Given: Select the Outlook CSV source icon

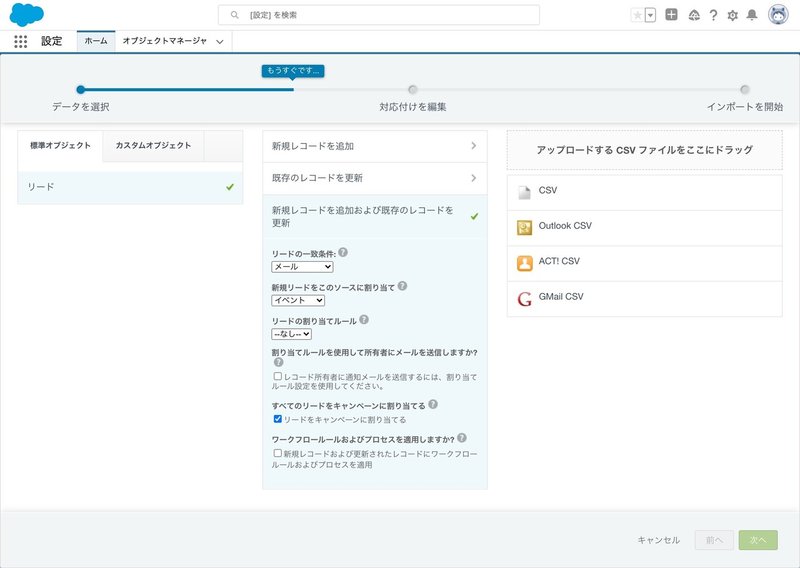Looking at the screenshot, I should point(524,228).
